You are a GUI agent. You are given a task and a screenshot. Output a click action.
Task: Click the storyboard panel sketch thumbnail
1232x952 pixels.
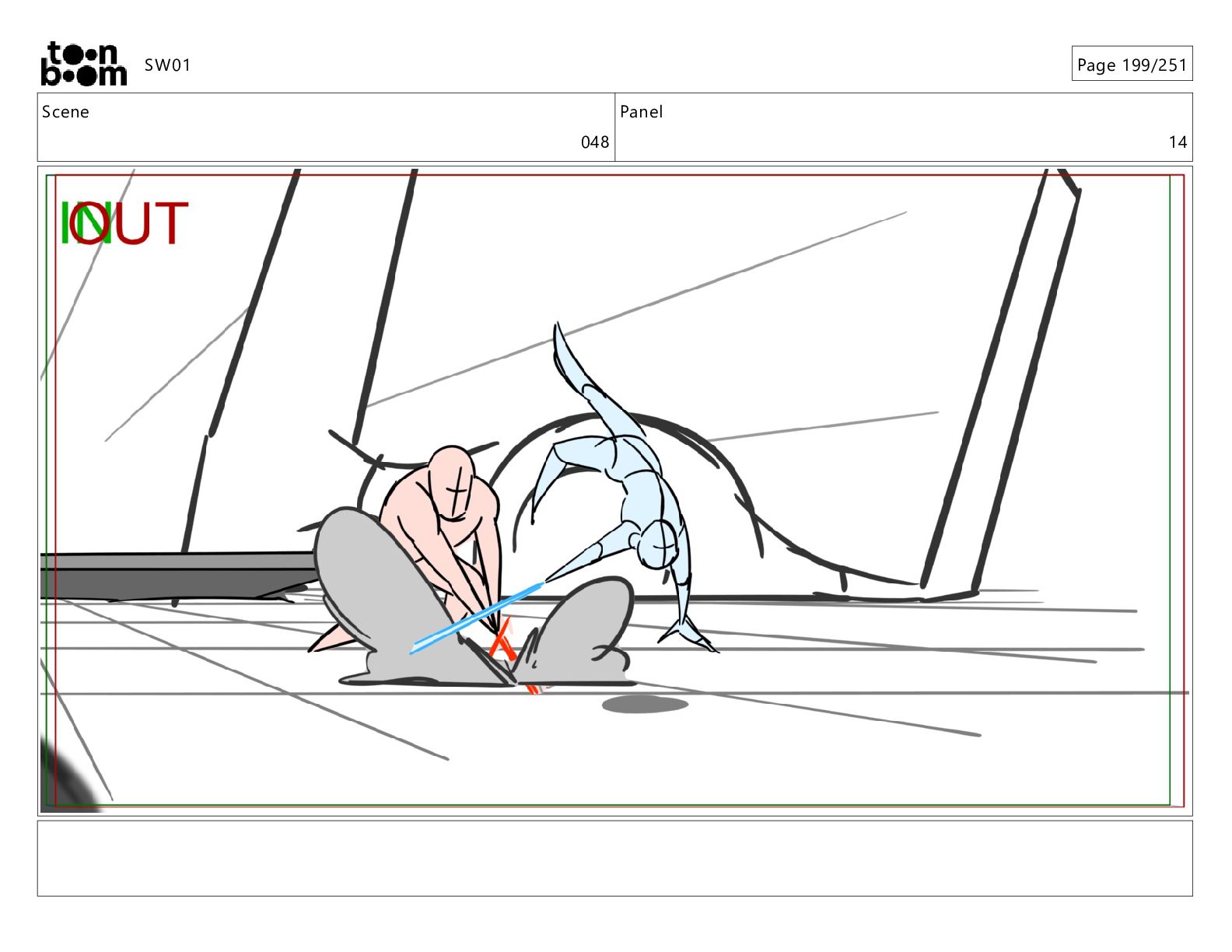[x=614, y=491]
